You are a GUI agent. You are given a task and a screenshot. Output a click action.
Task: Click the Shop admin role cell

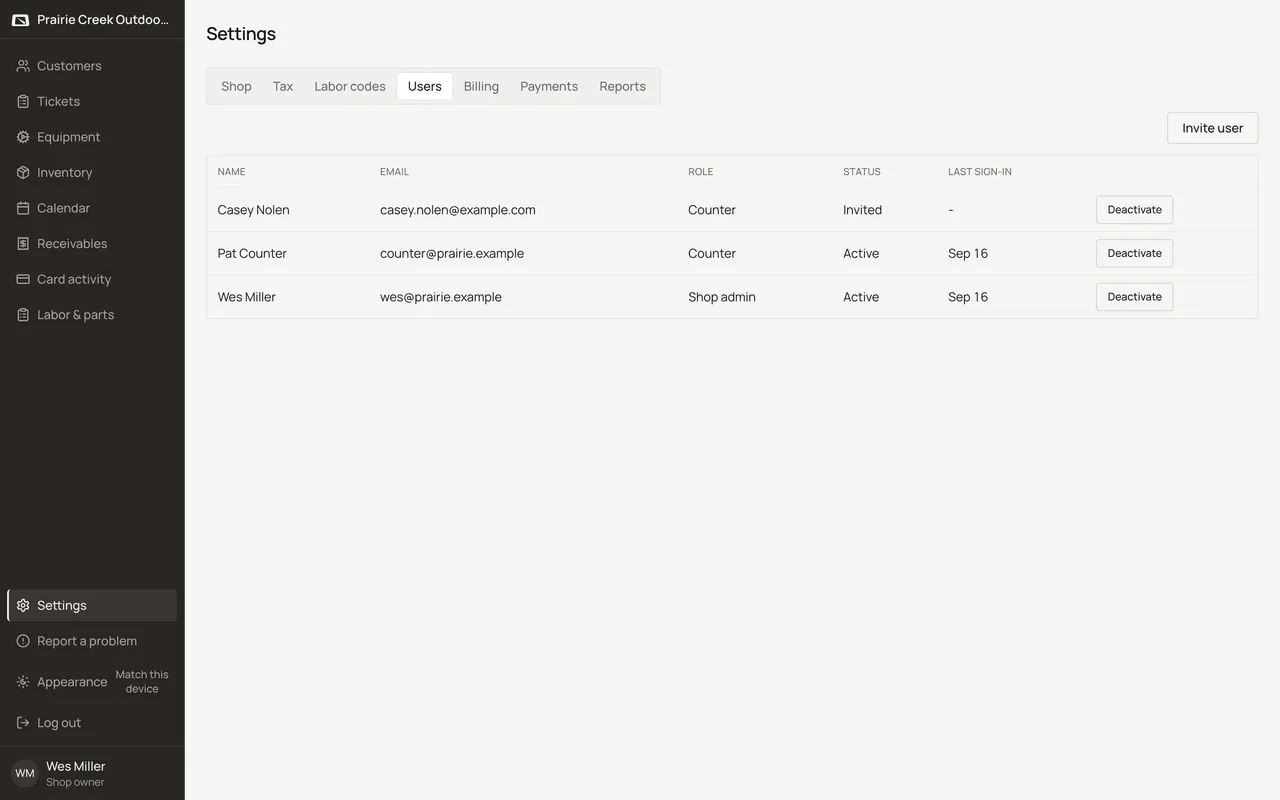[722, 297]
